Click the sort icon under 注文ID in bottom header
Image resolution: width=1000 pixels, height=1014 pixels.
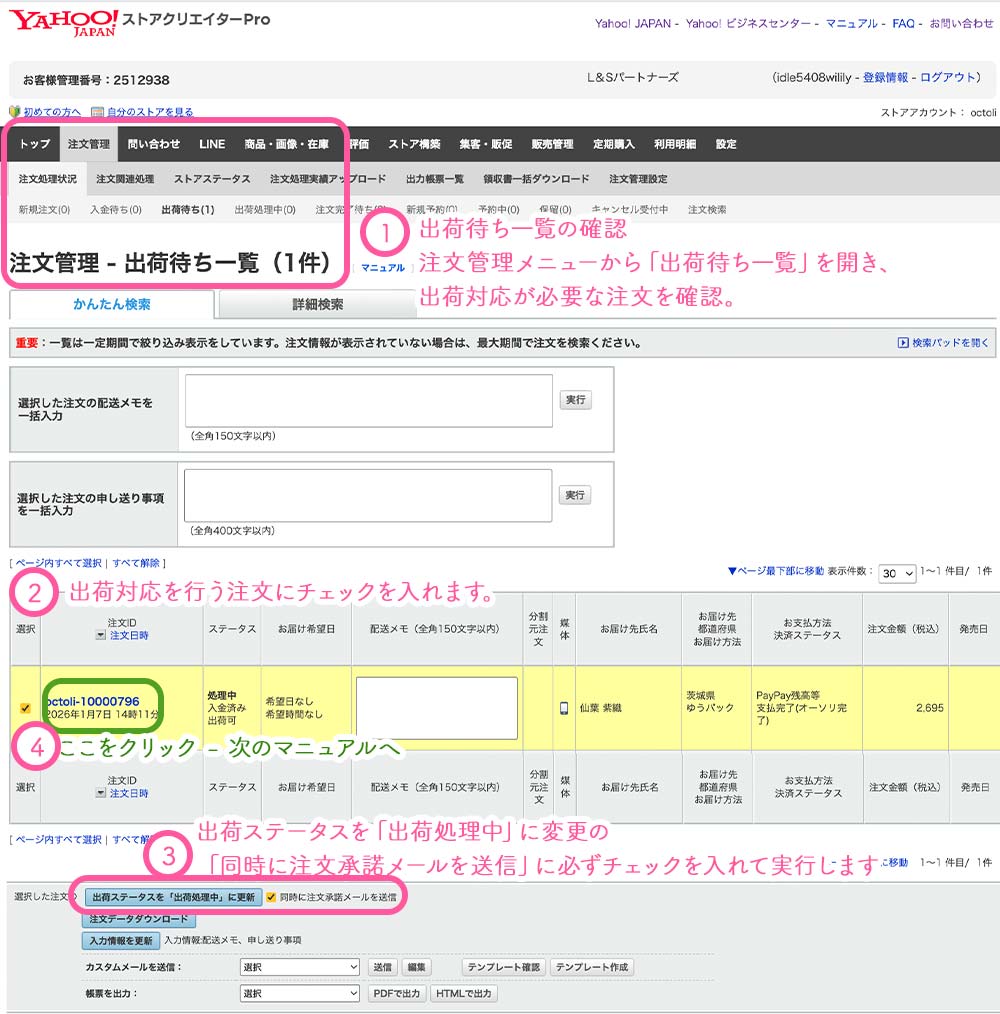click(x=100, y=793)
